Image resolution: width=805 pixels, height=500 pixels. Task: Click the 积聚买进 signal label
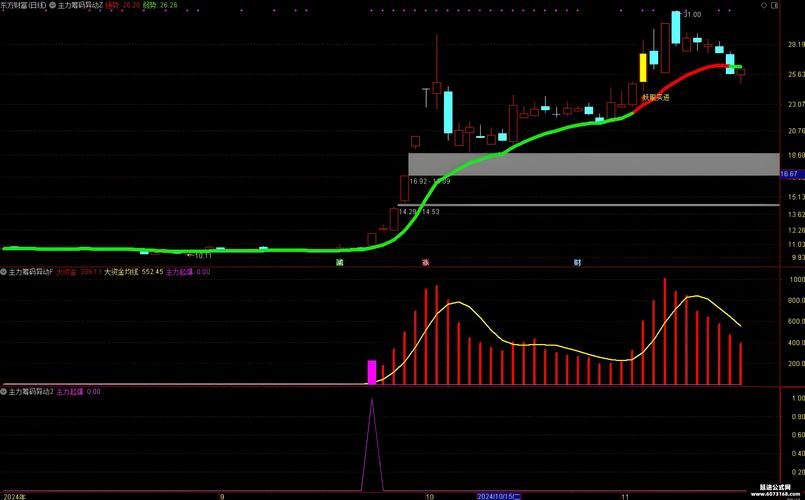(x=656, y=97)
